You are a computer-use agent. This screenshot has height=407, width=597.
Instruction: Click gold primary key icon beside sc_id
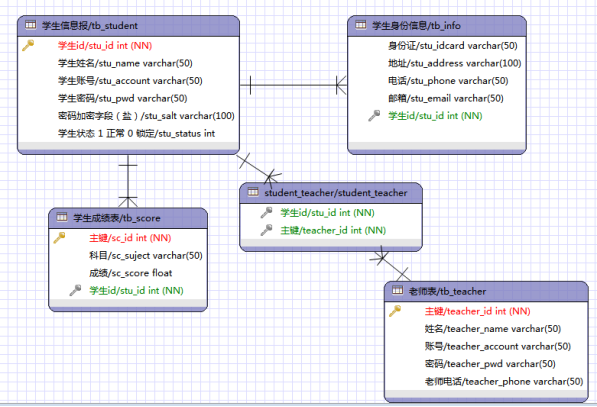coord(59,238)
